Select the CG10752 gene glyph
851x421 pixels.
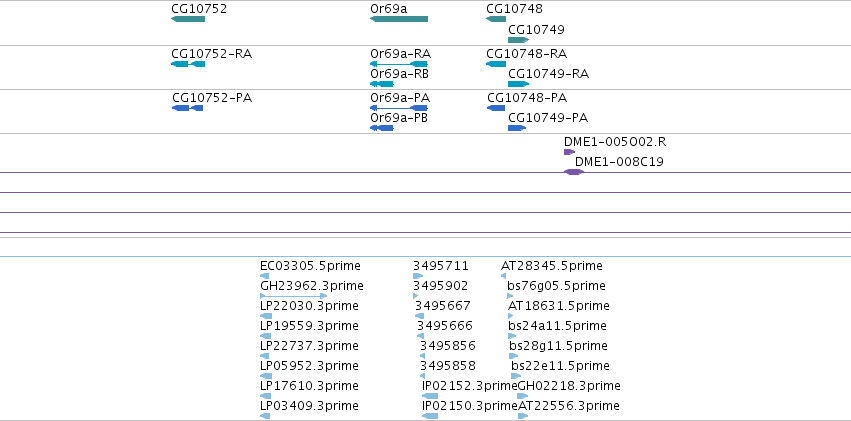188,19
